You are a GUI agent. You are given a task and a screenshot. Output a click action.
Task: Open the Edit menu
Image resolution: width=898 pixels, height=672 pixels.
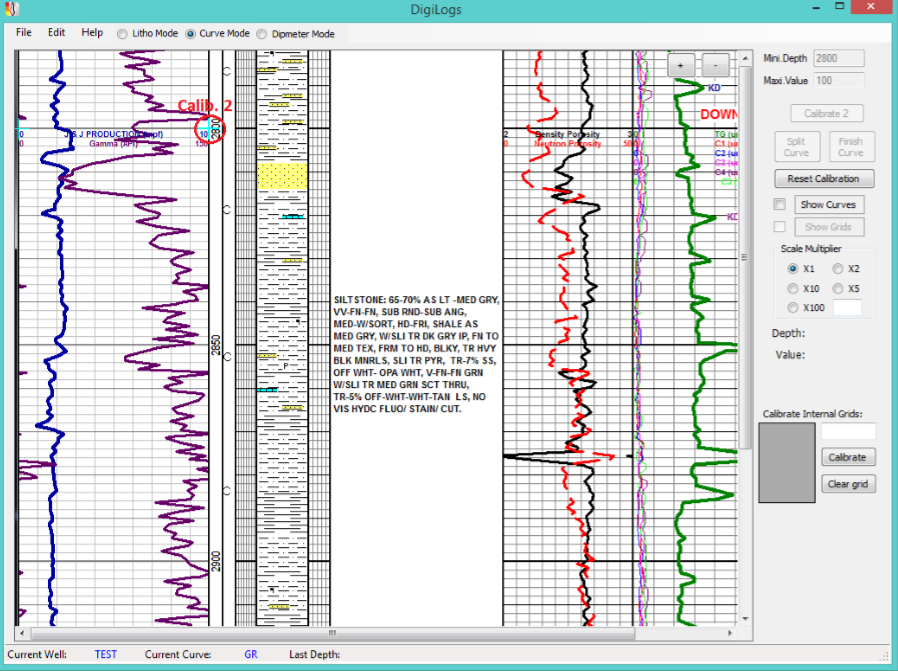56,33
